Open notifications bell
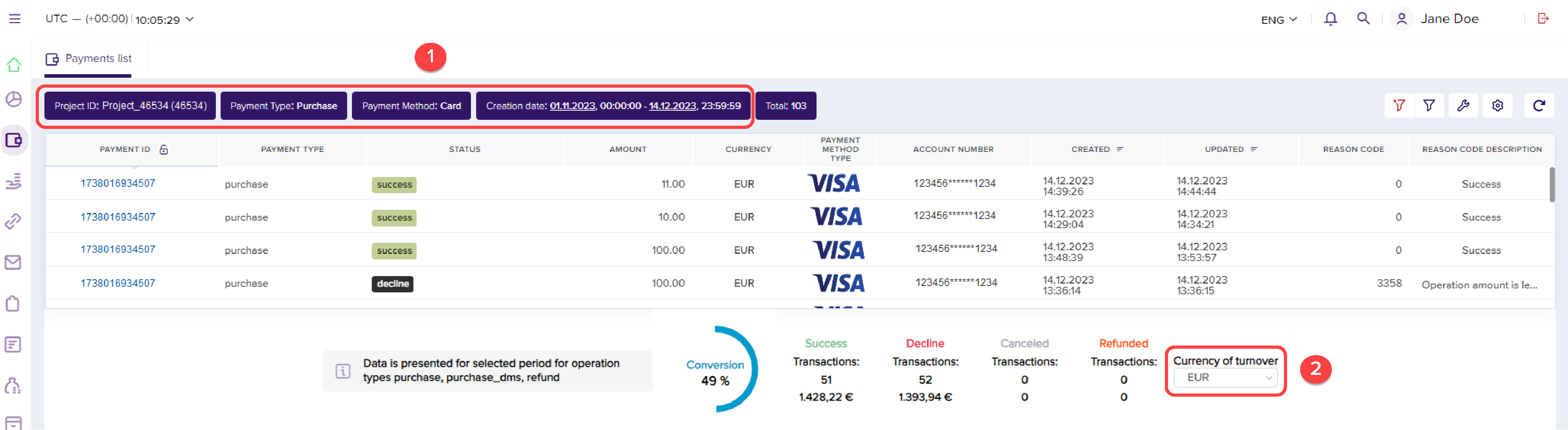 click(x=1331, y=19)
